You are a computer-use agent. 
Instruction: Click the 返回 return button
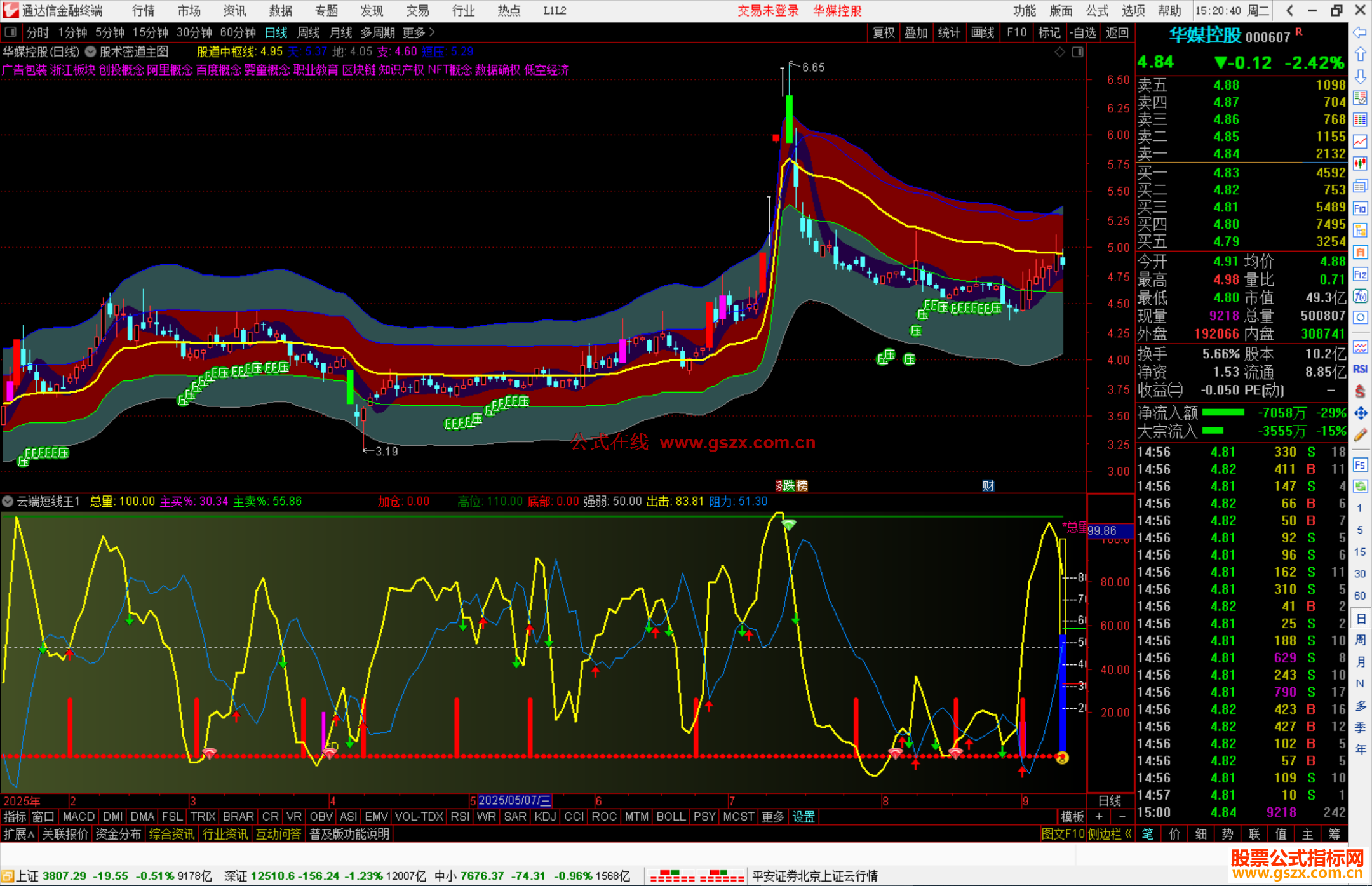pyautogui.click(x=1117, y=32)
